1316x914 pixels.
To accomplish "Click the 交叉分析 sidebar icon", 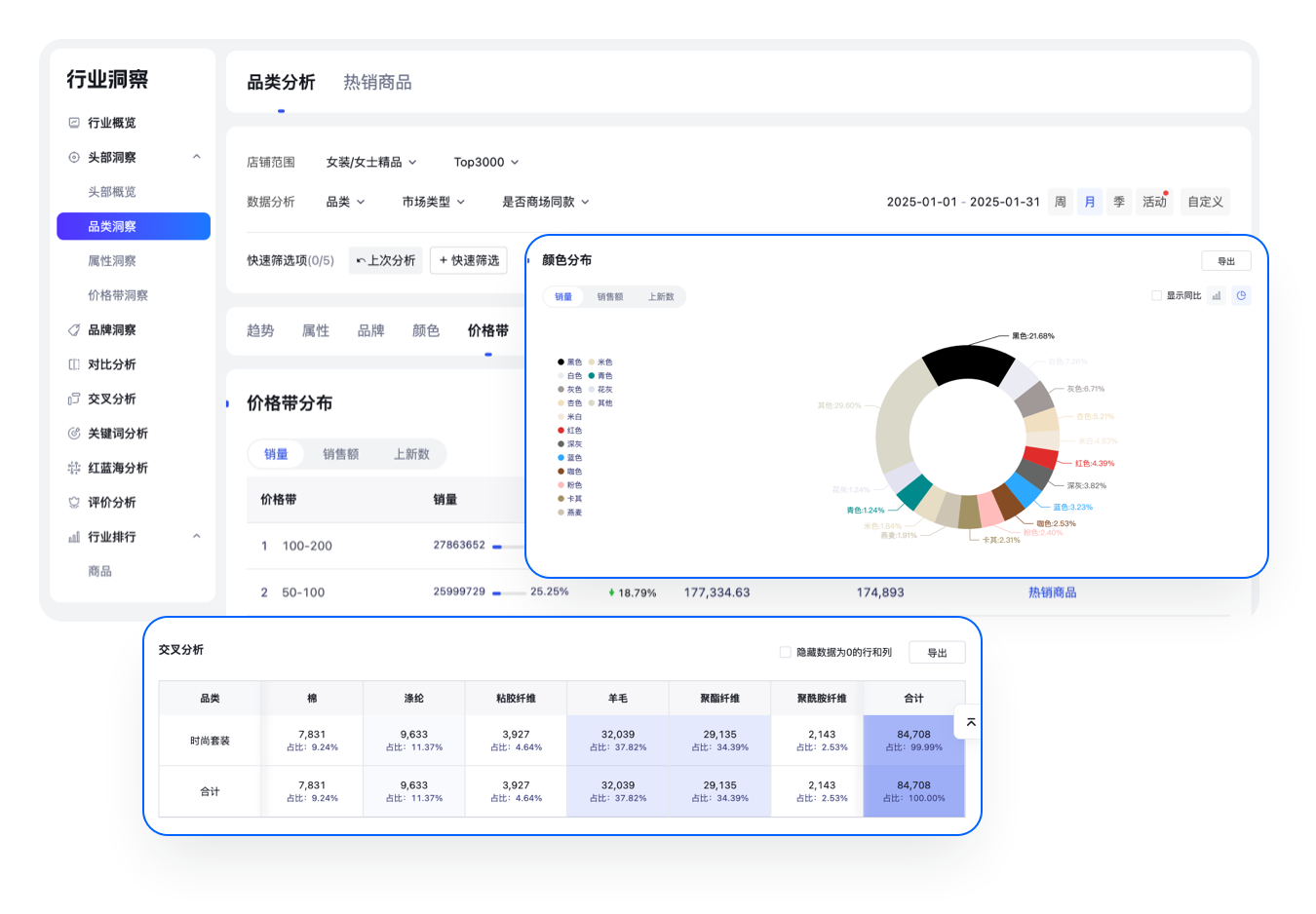I will tap(74, 399).
